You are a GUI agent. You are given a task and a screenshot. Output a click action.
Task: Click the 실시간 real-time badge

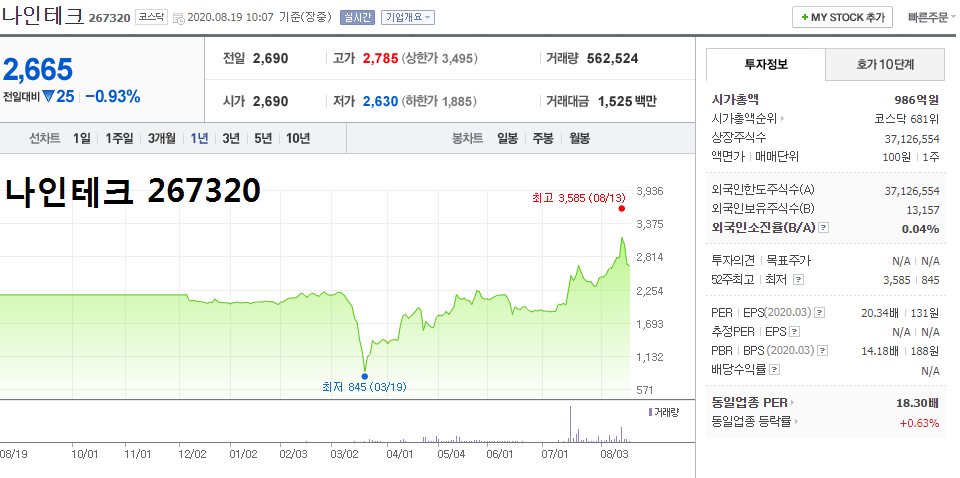pyautogui.click(x=358, y=17)
